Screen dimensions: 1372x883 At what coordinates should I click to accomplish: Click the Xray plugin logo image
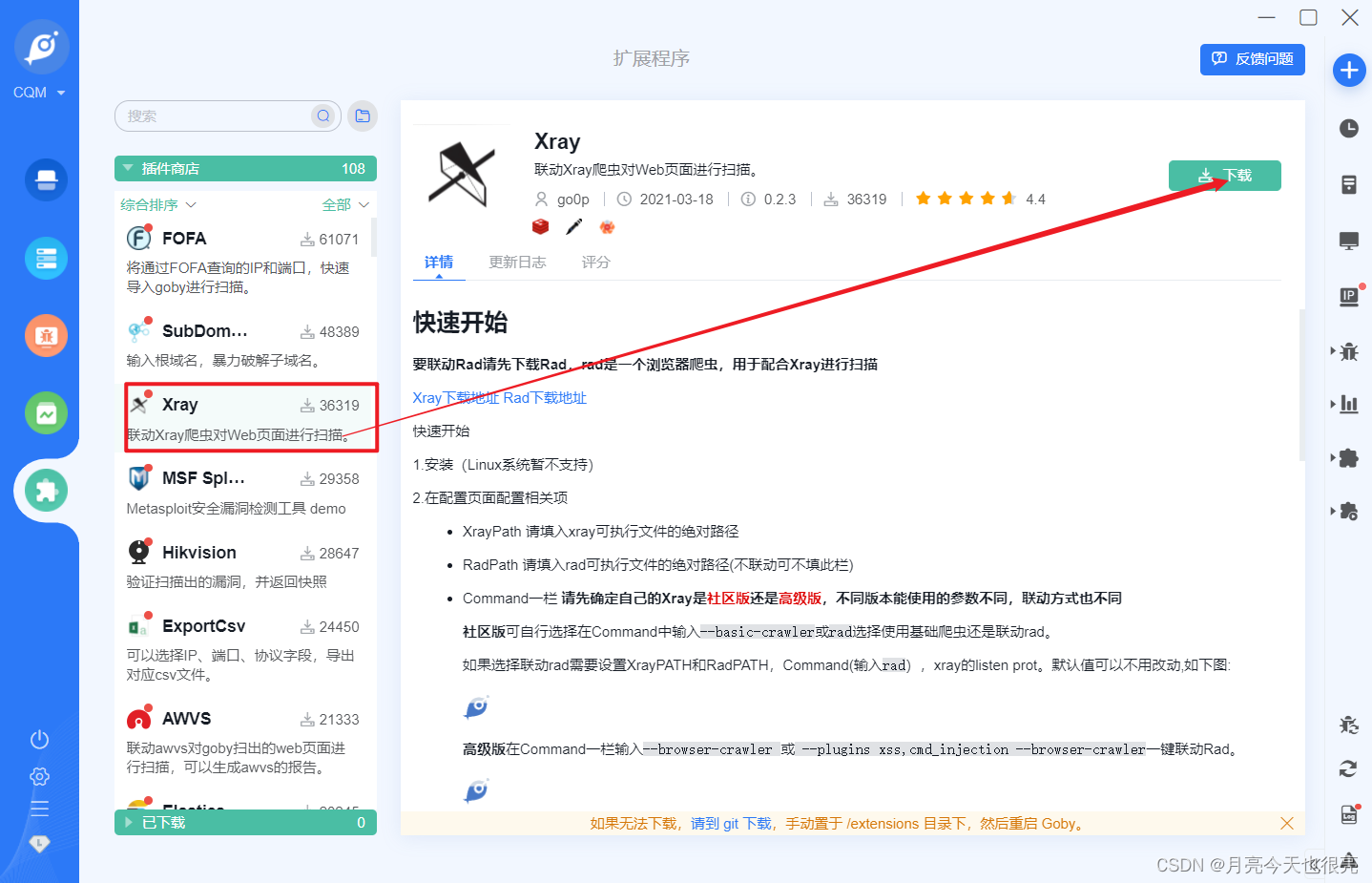click(x=462, y=175)
